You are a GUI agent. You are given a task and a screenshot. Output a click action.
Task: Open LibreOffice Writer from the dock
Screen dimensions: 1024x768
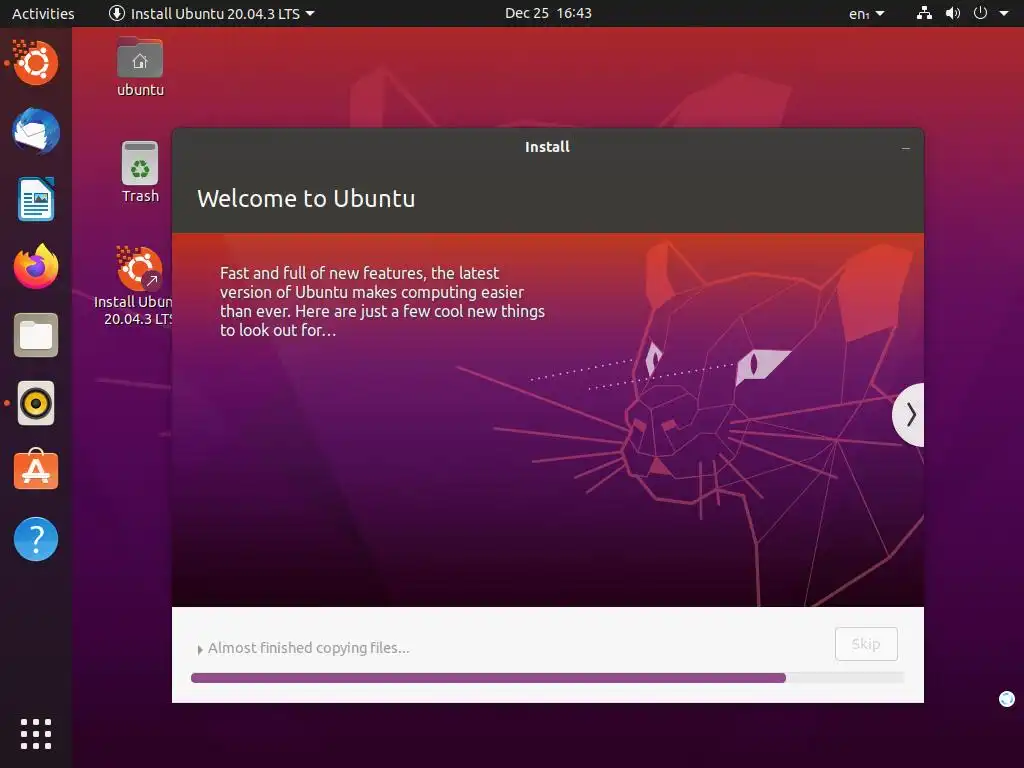click(36, 199)
